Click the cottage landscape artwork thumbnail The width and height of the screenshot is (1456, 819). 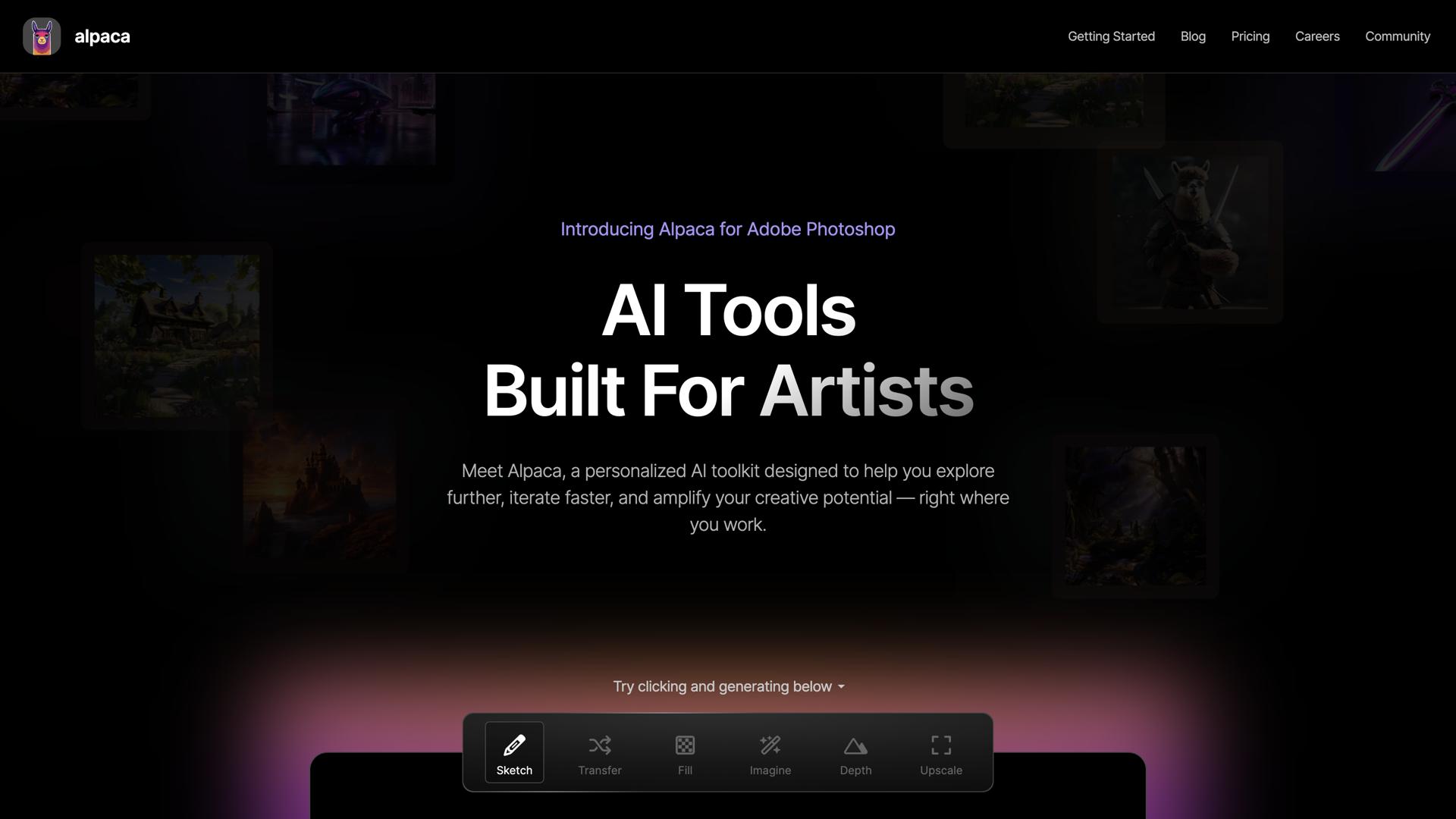(177, 336)
